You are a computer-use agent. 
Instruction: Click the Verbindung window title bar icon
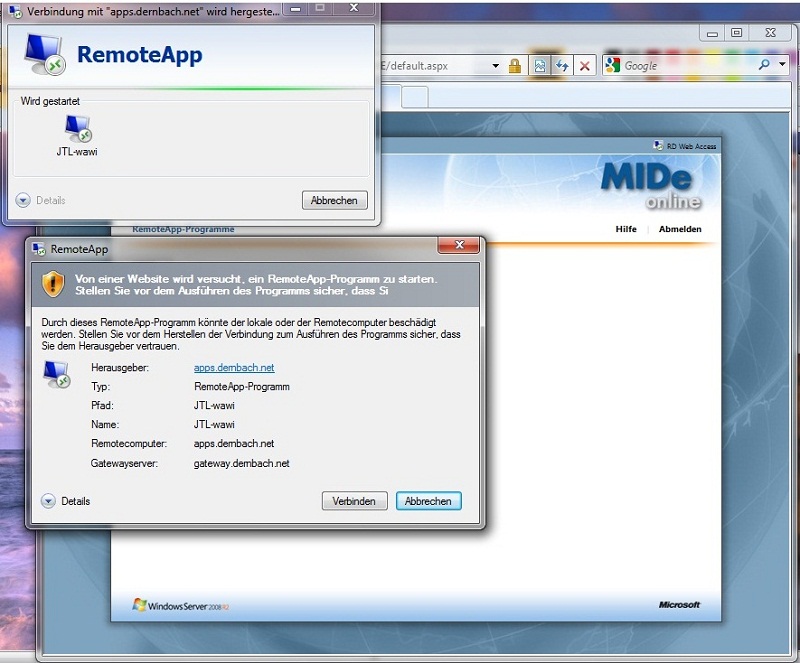(x=15, y=11)
